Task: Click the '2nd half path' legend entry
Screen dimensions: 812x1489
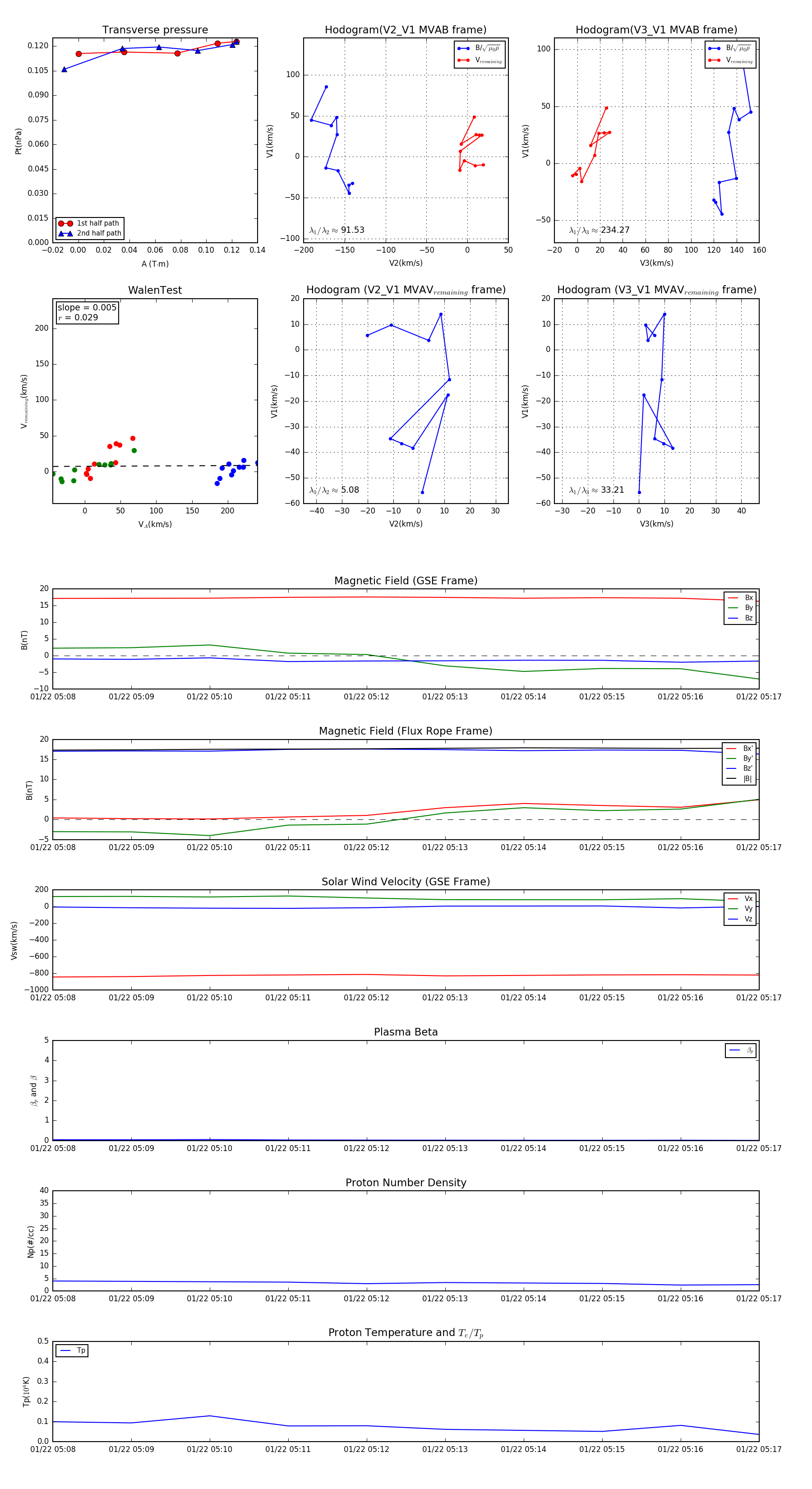Action: pos(90,234)
